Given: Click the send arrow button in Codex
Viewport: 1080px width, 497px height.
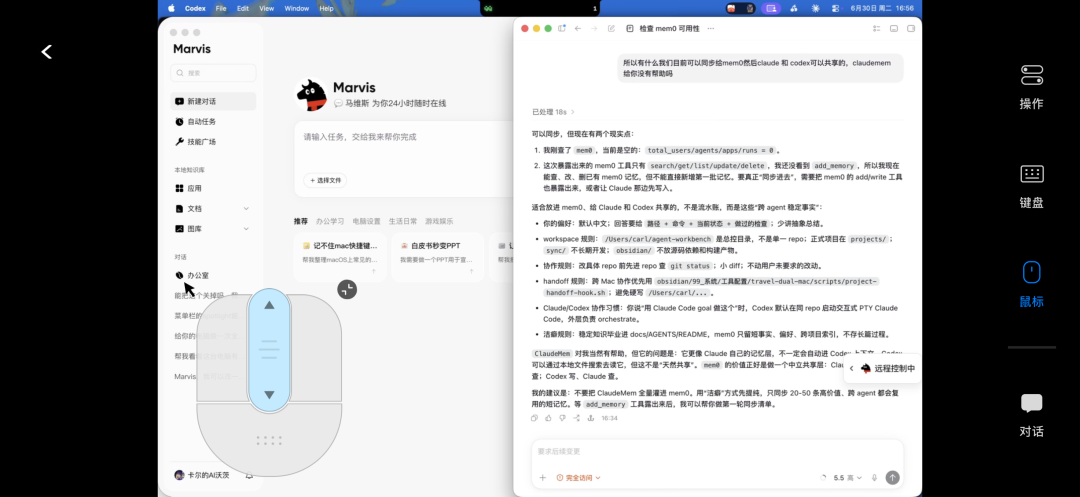Looking at the screenshot, I should click(x=893, y=478).
